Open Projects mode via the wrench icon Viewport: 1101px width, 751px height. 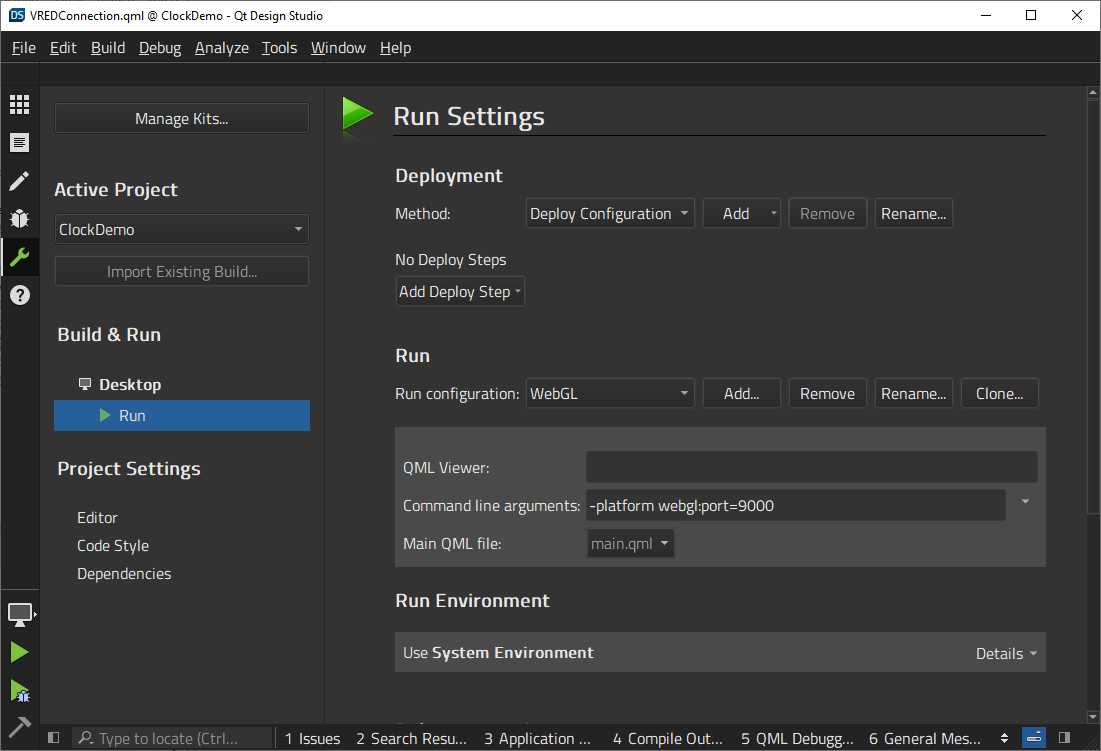pyautogui.click(x=21, y=257)
